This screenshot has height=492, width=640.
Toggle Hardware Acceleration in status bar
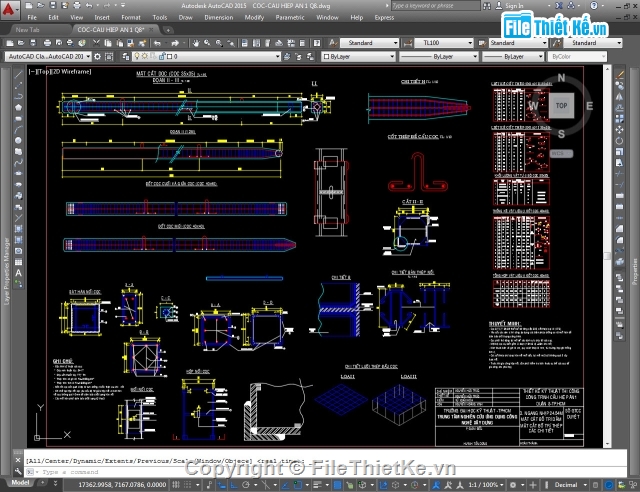(x=609, y=485)
